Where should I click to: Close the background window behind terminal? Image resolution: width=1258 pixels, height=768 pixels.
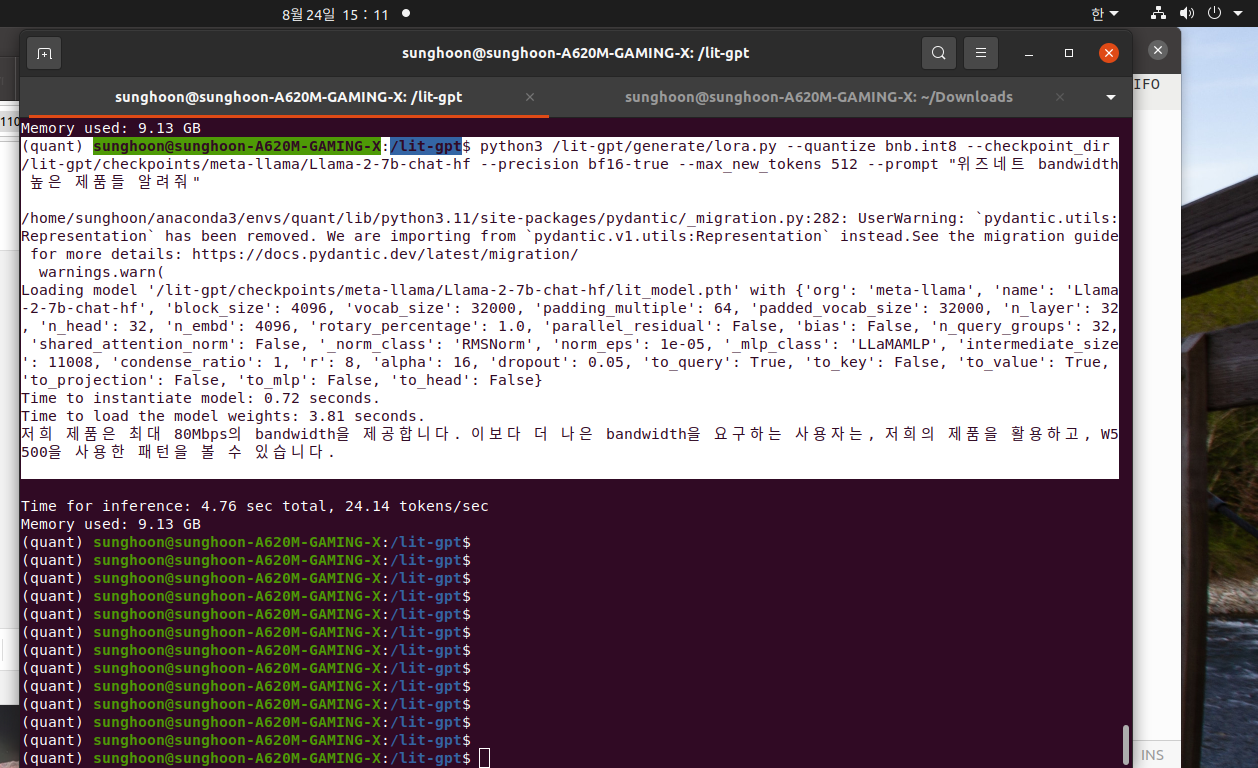1157,50
